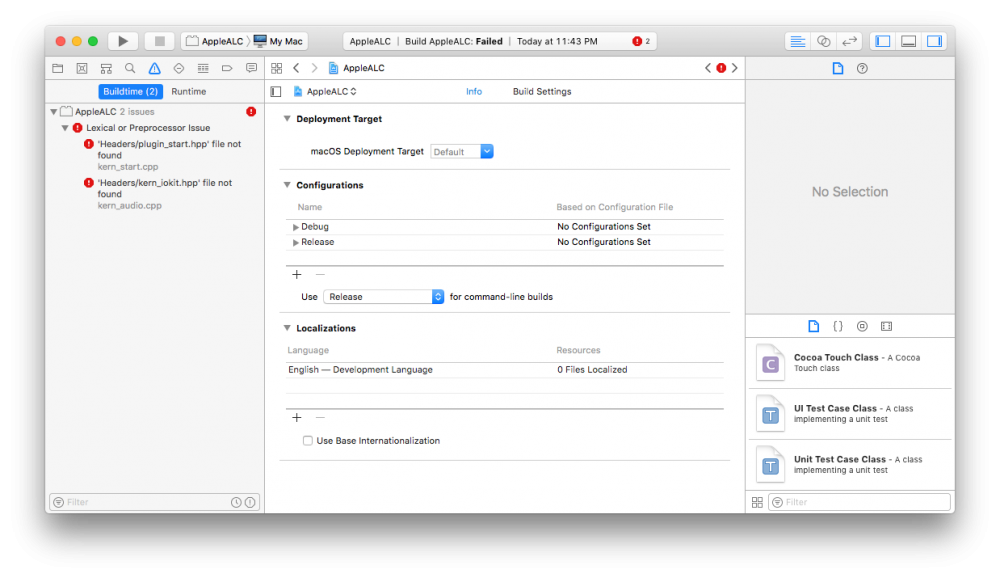Jump to next issue arrow
Viewport: 1000px width, 578px height.
735,68
